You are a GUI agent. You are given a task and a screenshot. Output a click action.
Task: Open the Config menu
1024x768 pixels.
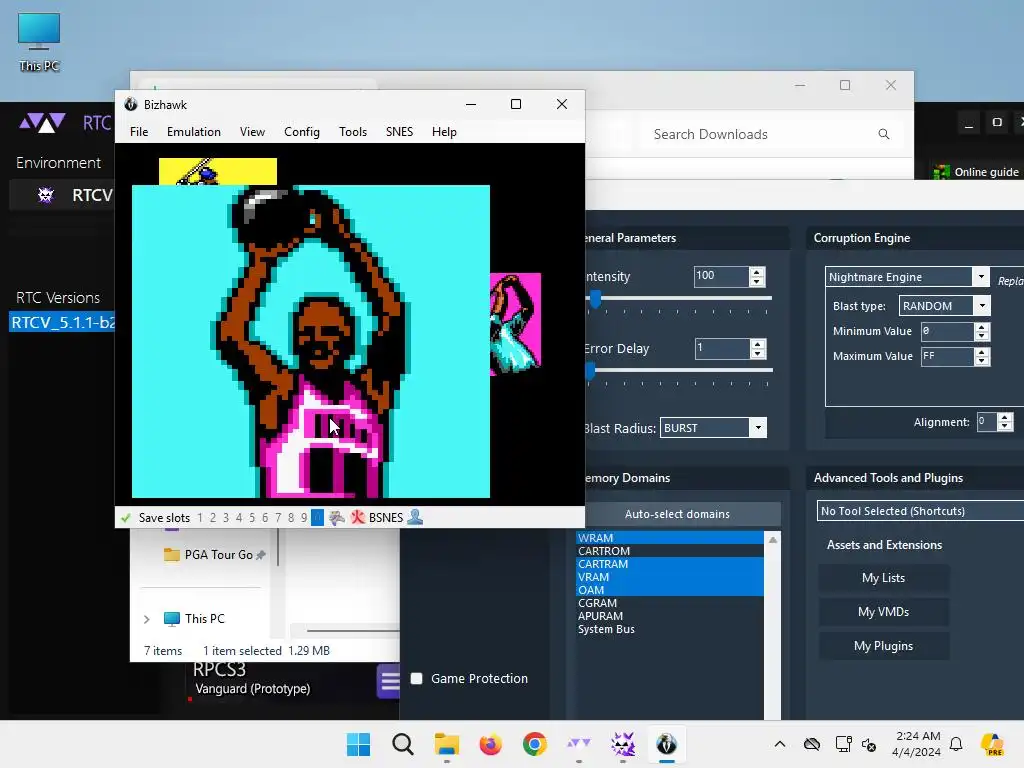(302, 132)
